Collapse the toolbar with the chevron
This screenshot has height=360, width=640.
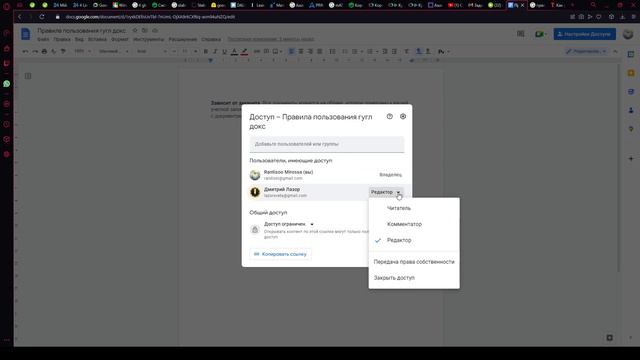(x=616, y=51)
